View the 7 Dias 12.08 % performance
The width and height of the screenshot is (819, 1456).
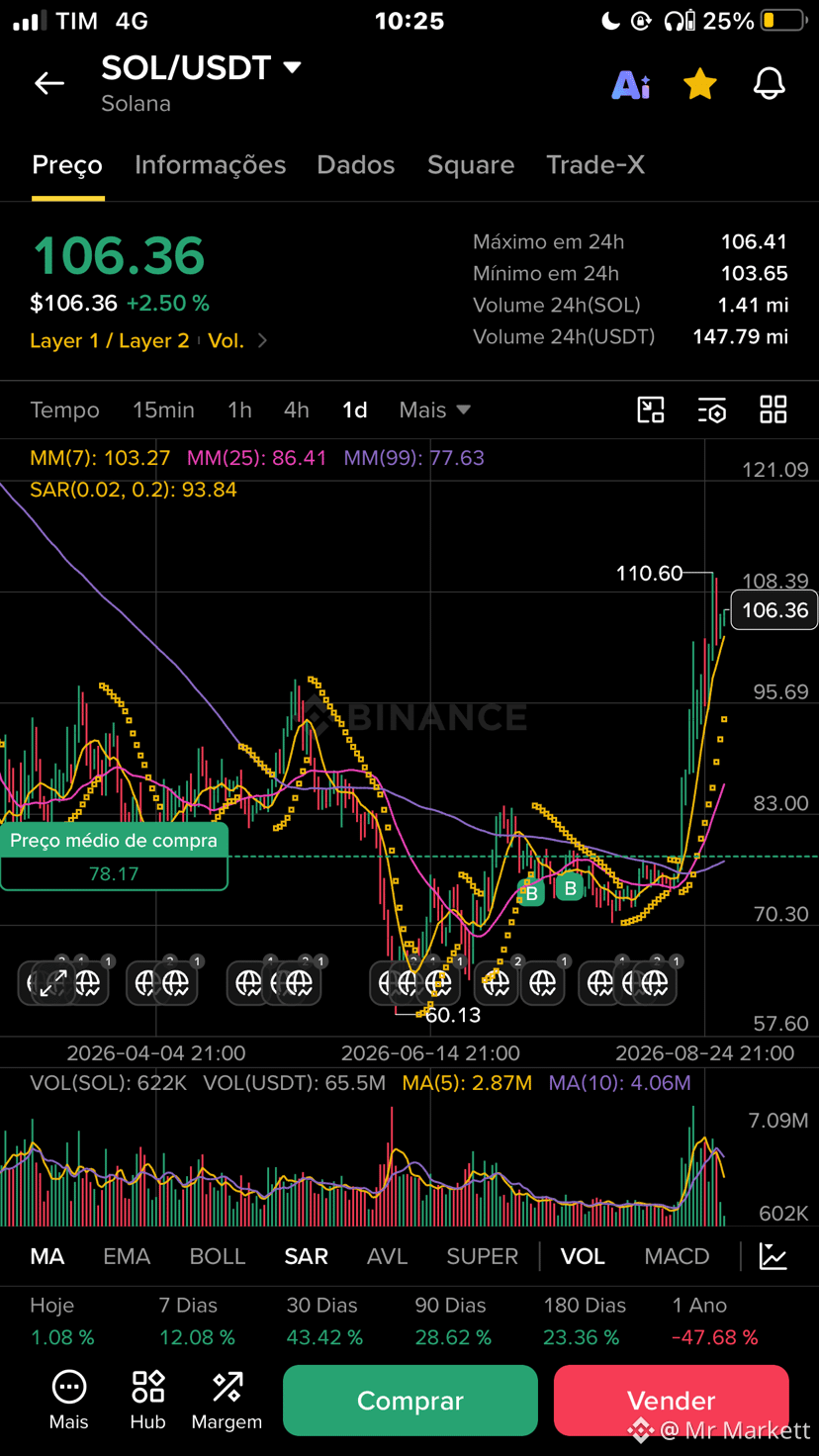tap(197, 1321)
